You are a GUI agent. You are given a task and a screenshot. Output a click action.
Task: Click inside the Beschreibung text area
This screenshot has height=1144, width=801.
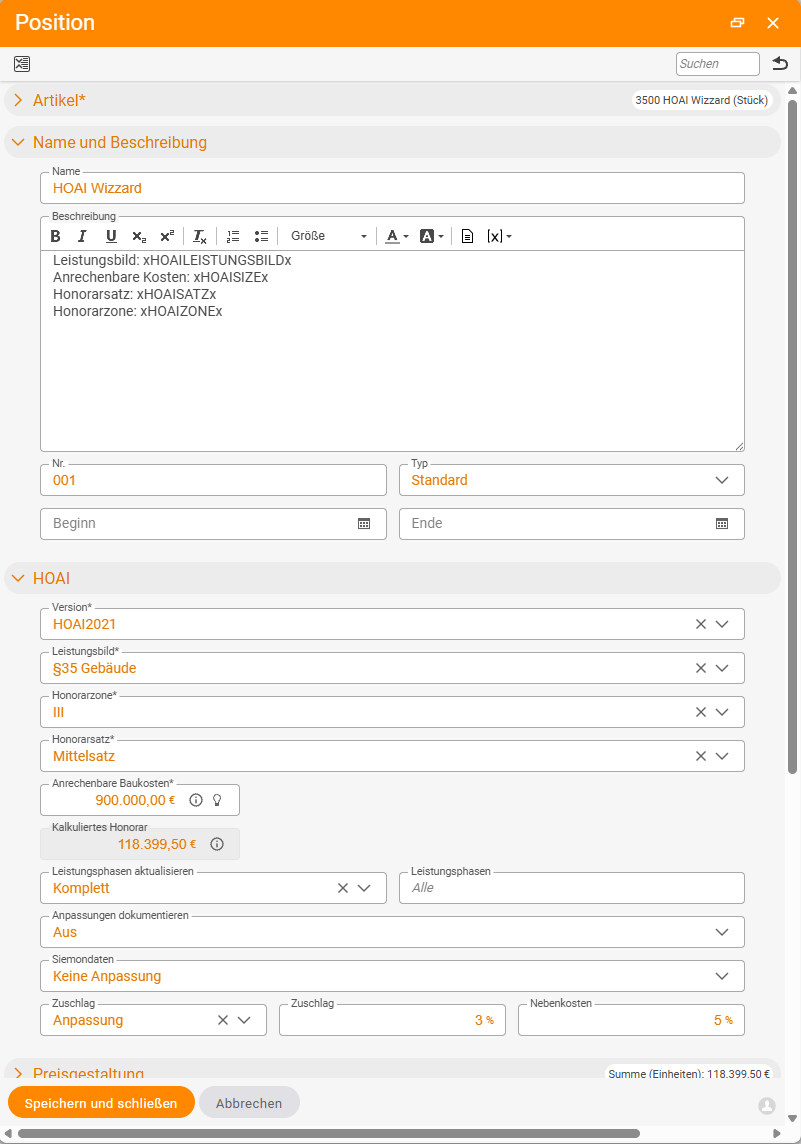pos(392,351)
